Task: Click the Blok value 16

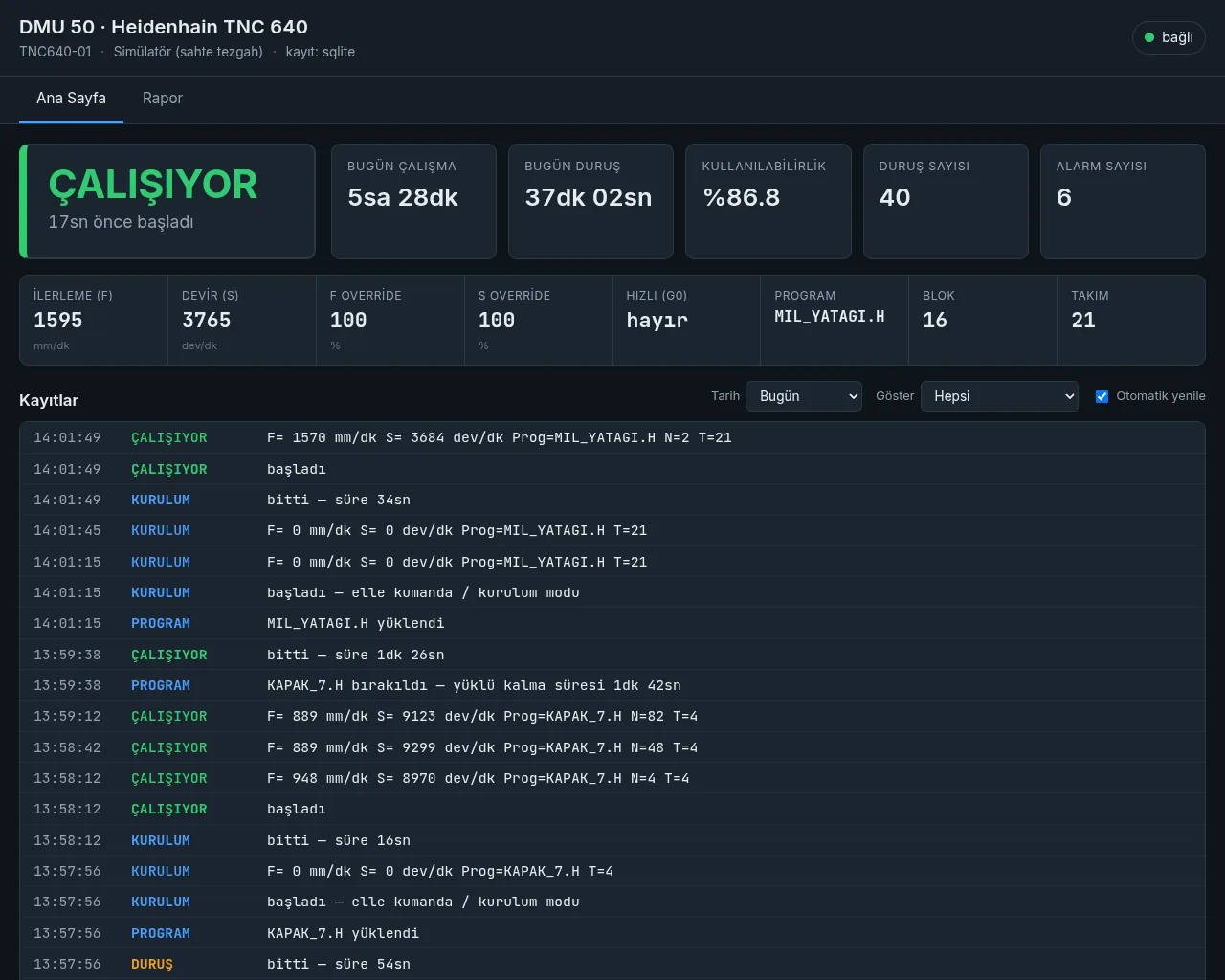Action: point(935,321)
